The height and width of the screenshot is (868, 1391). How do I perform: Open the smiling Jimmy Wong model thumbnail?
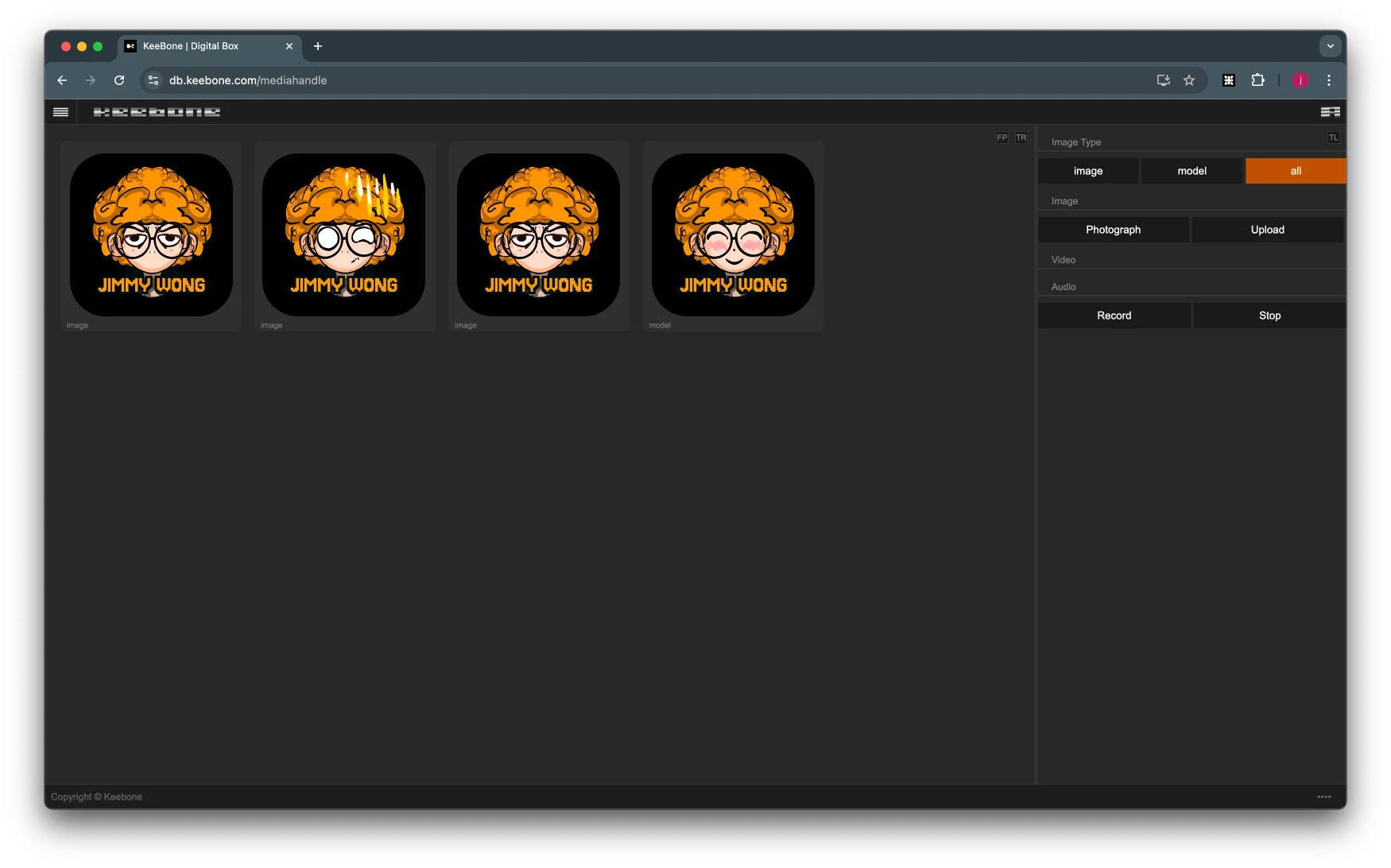tap(733, 234)
